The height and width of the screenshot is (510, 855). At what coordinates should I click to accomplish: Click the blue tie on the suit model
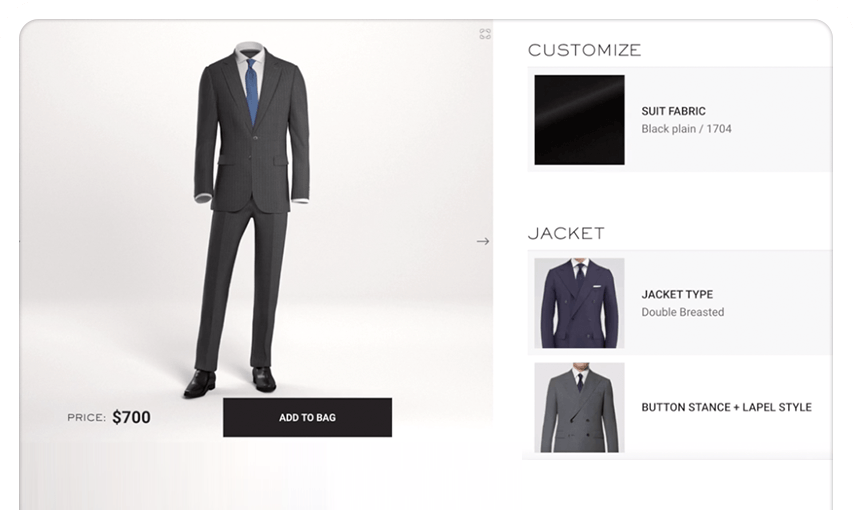coord(251,91)
